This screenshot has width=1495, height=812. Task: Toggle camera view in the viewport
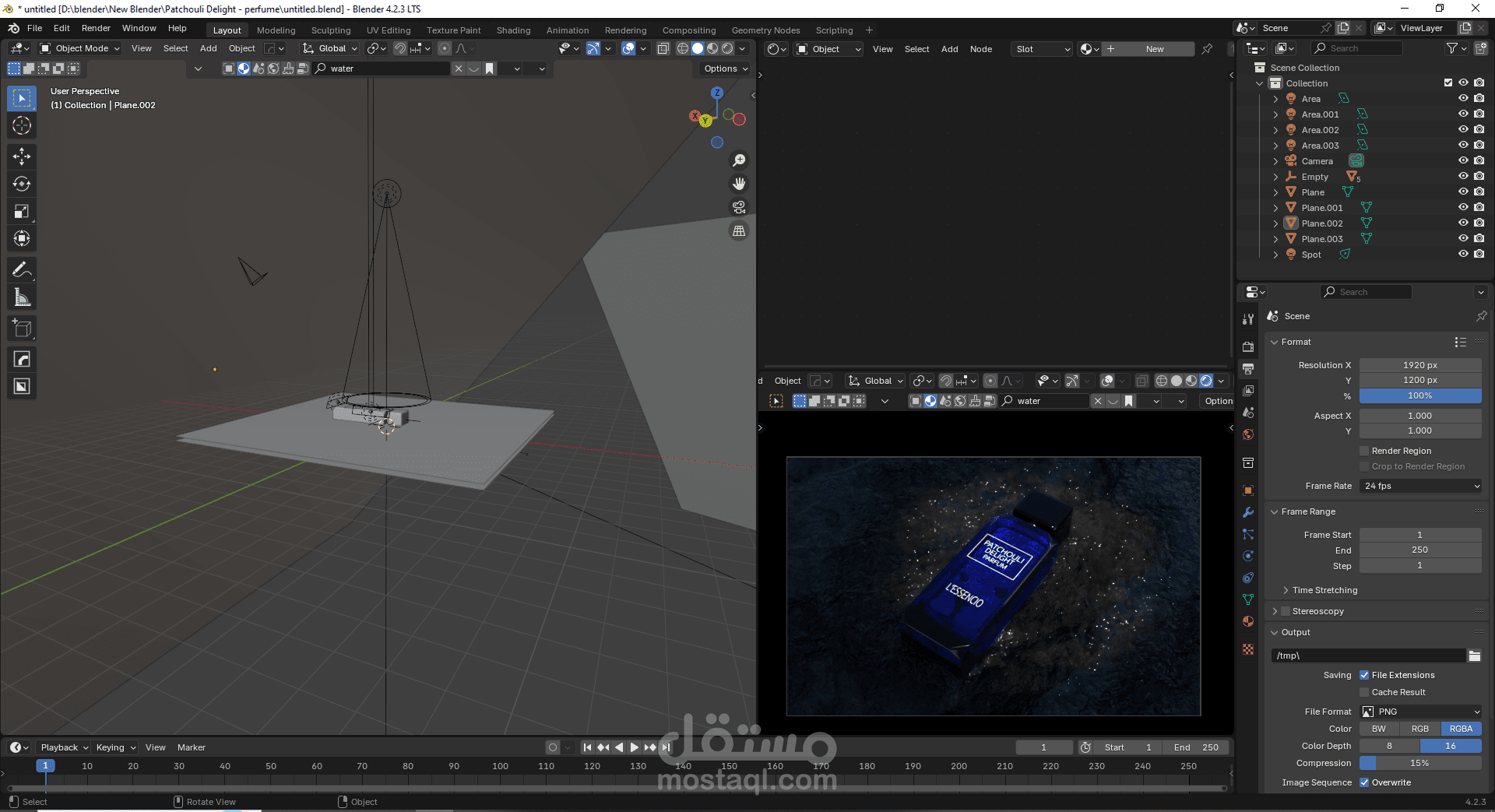(x=739, y=207)
